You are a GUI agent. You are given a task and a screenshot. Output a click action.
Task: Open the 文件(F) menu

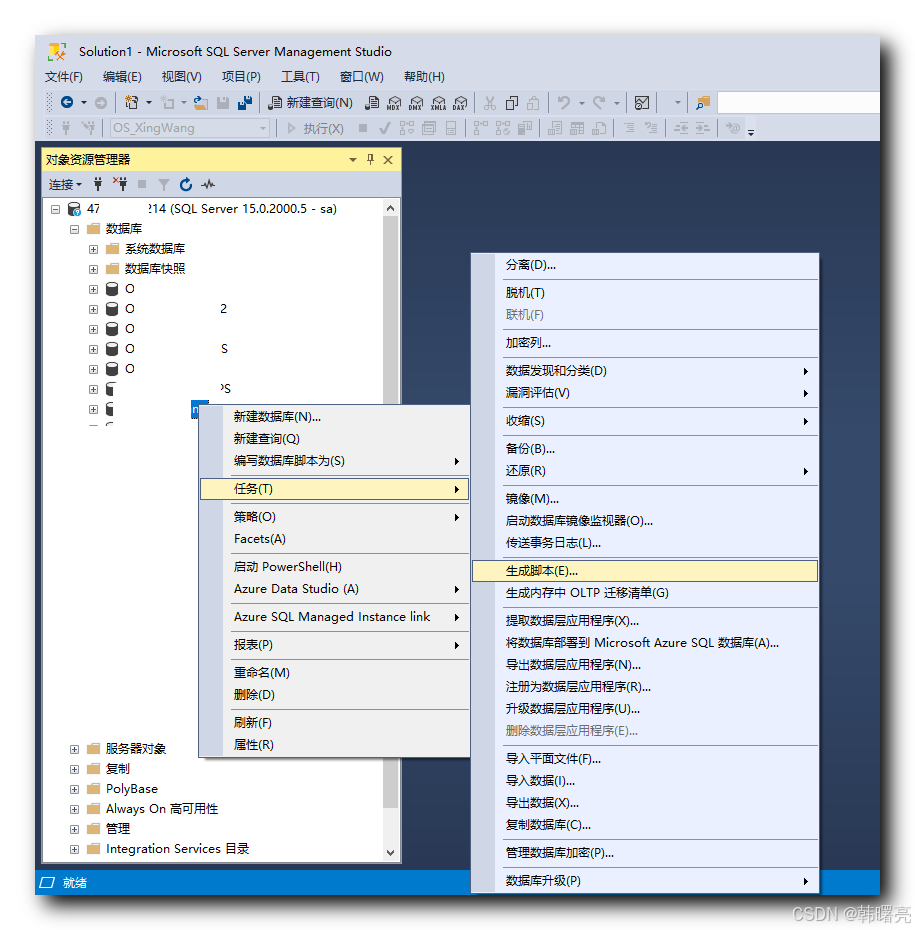point(63,77)
